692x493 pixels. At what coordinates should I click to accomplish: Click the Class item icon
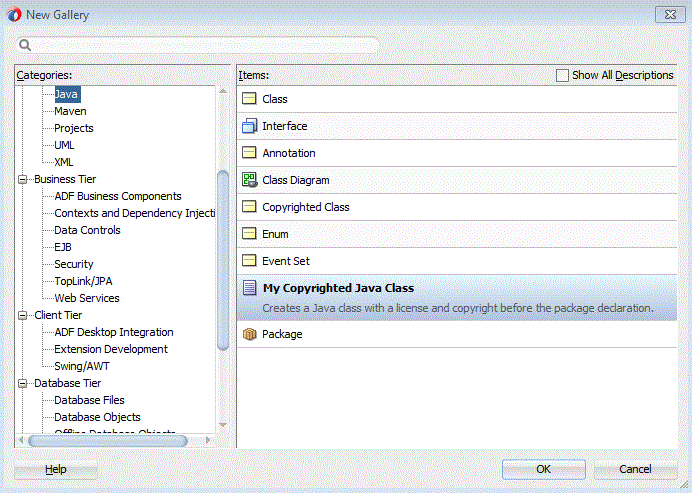coord(249,99)
